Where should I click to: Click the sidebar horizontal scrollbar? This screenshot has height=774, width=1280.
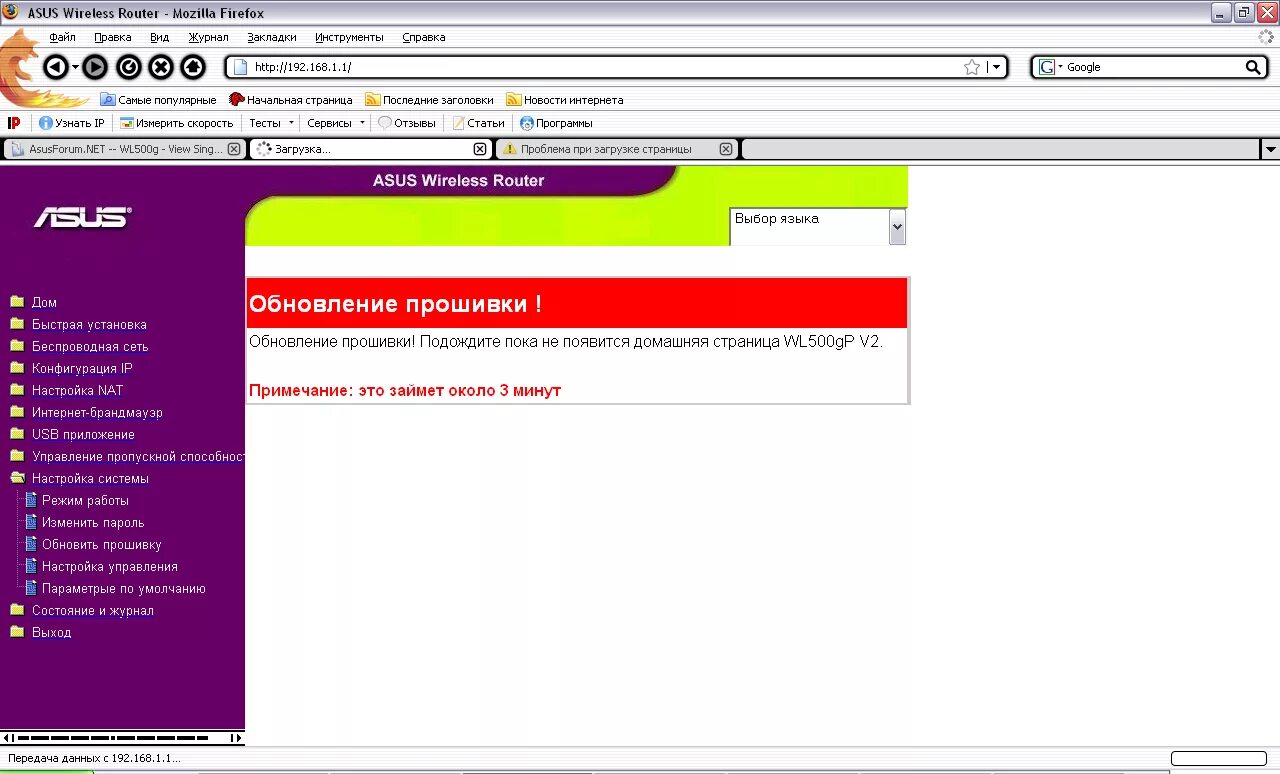pos(122,738)
